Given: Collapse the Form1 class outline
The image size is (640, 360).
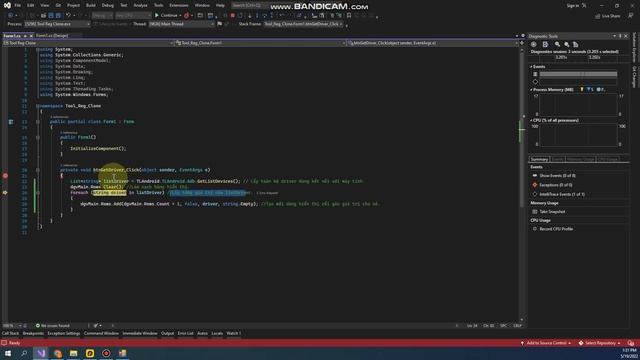Looking at the screenshot, I should [x=38, y=122].
